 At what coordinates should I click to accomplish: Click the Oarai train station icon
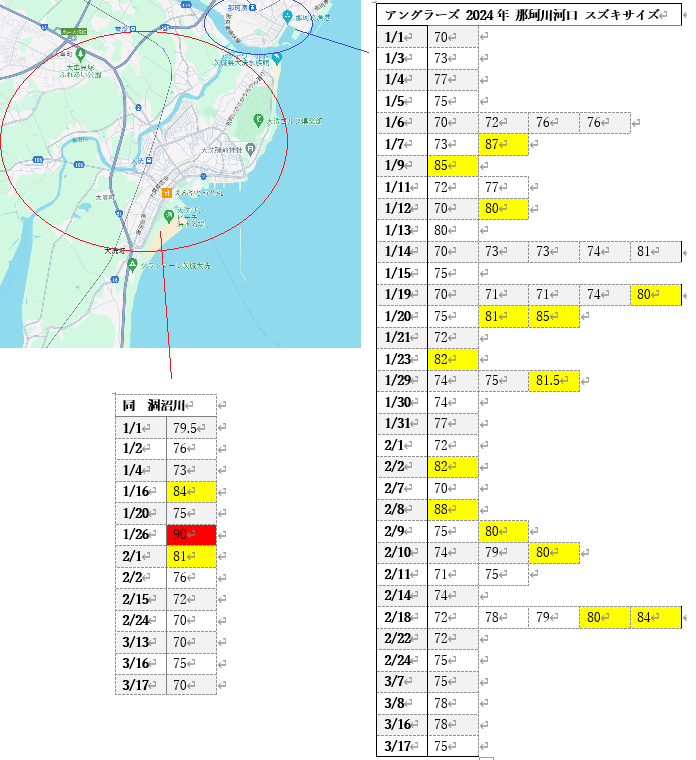click(147, 160)
